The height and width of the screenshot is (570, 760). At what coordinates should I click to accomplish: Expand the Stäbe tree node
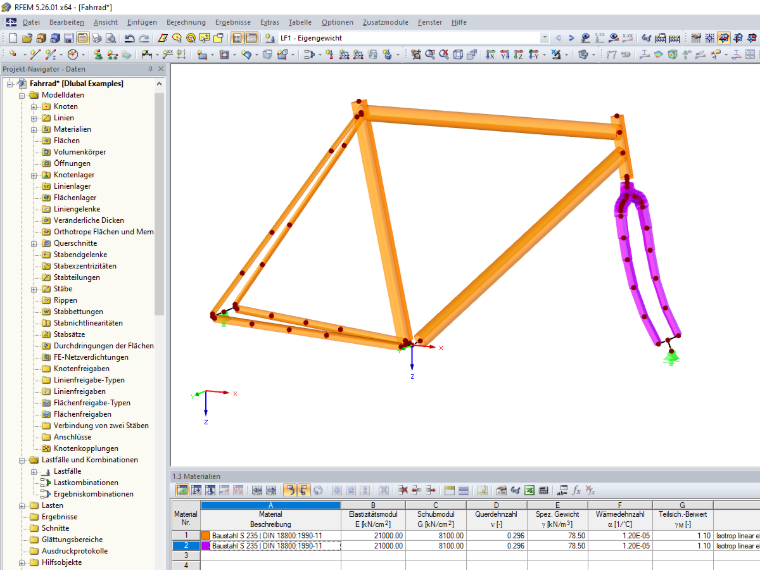coord(34,289)
